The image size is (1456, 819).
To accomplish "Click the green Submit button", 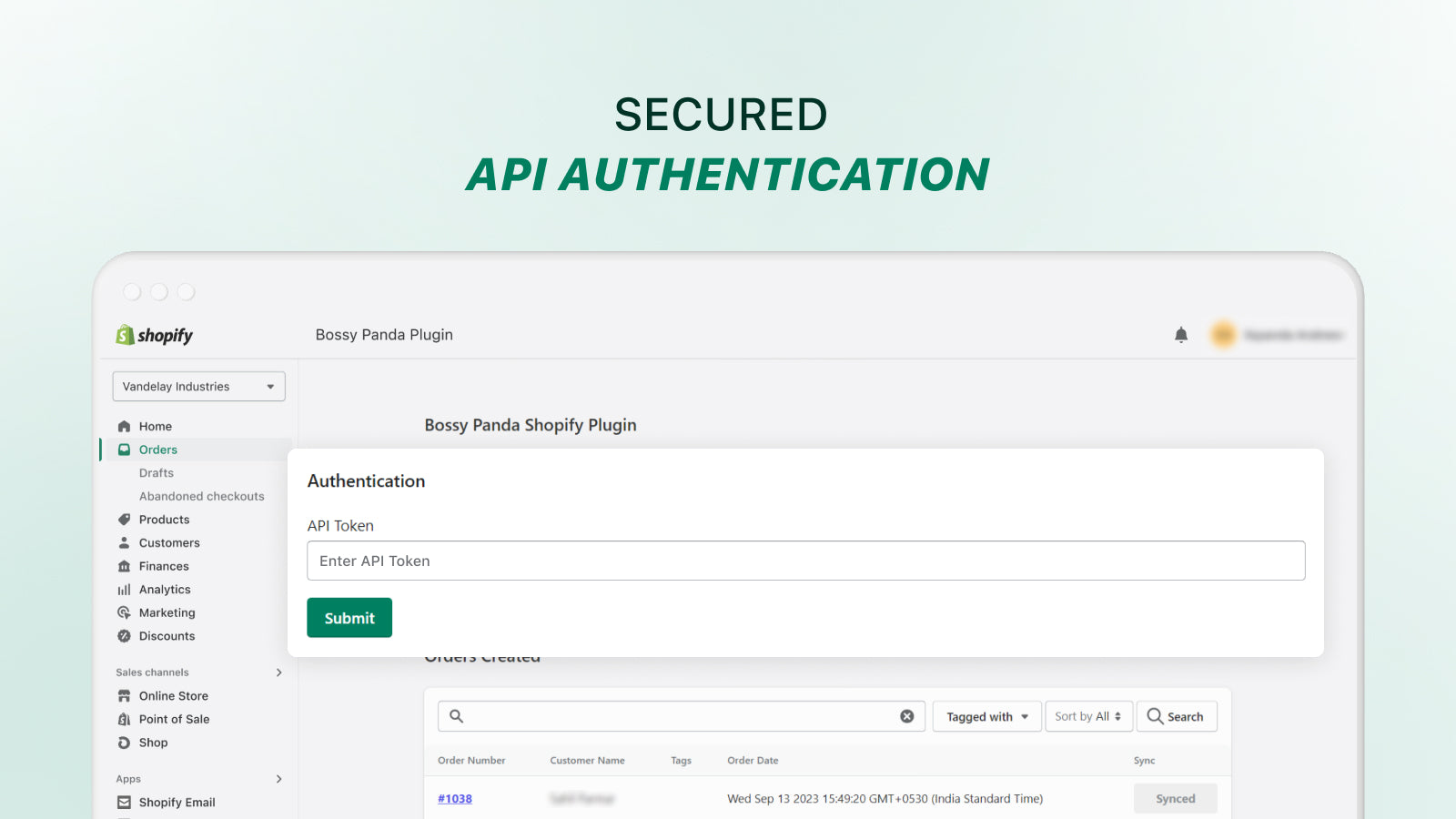I will 349,618.
